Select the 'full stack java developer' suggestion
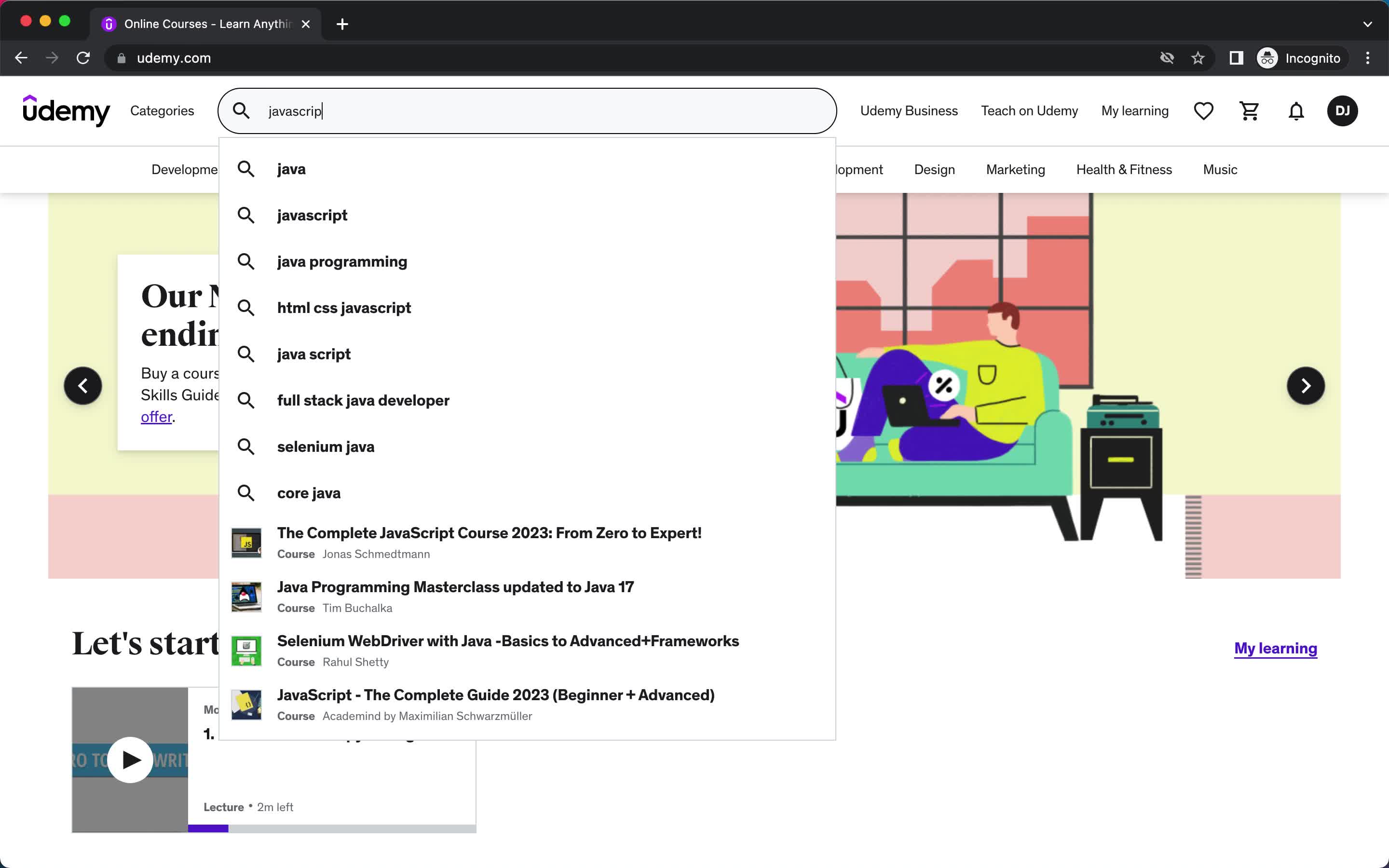 point(527,401)
